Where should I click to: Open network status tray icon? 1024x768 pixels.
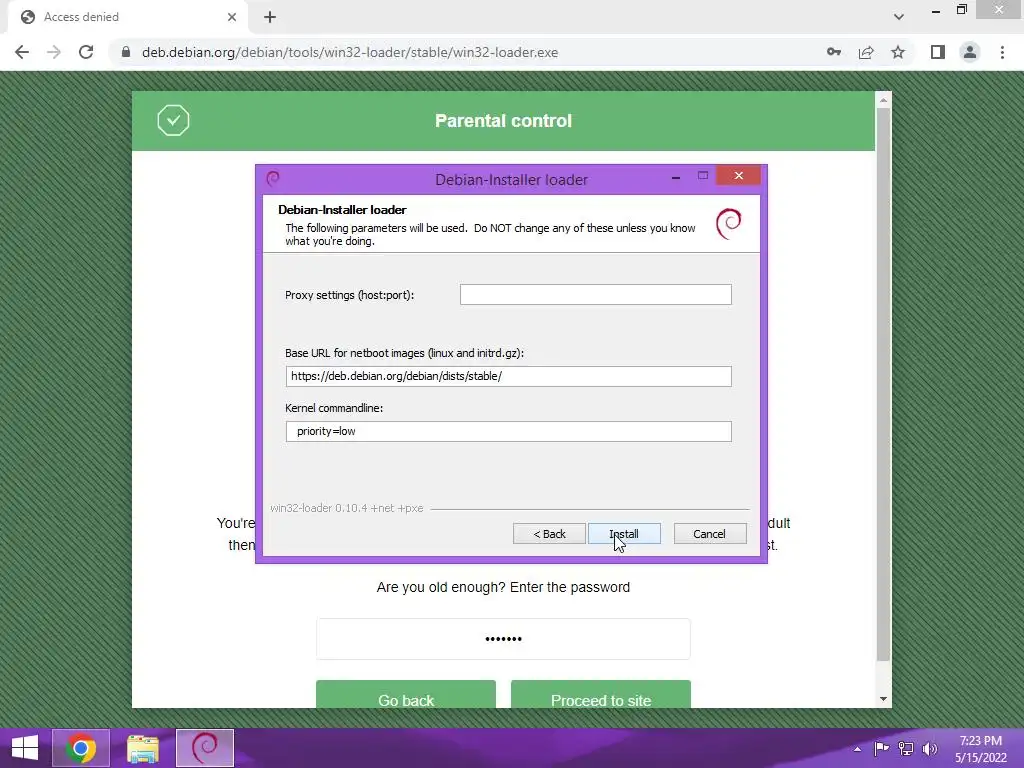click(906, 748)
